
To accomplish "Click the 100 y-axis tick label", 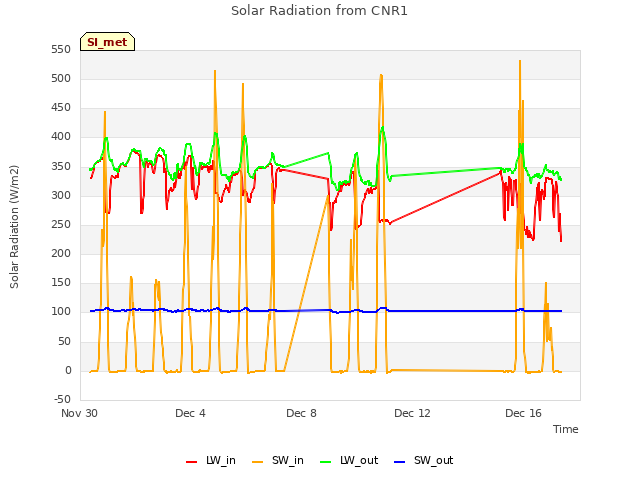I will [x=61, y=311].
